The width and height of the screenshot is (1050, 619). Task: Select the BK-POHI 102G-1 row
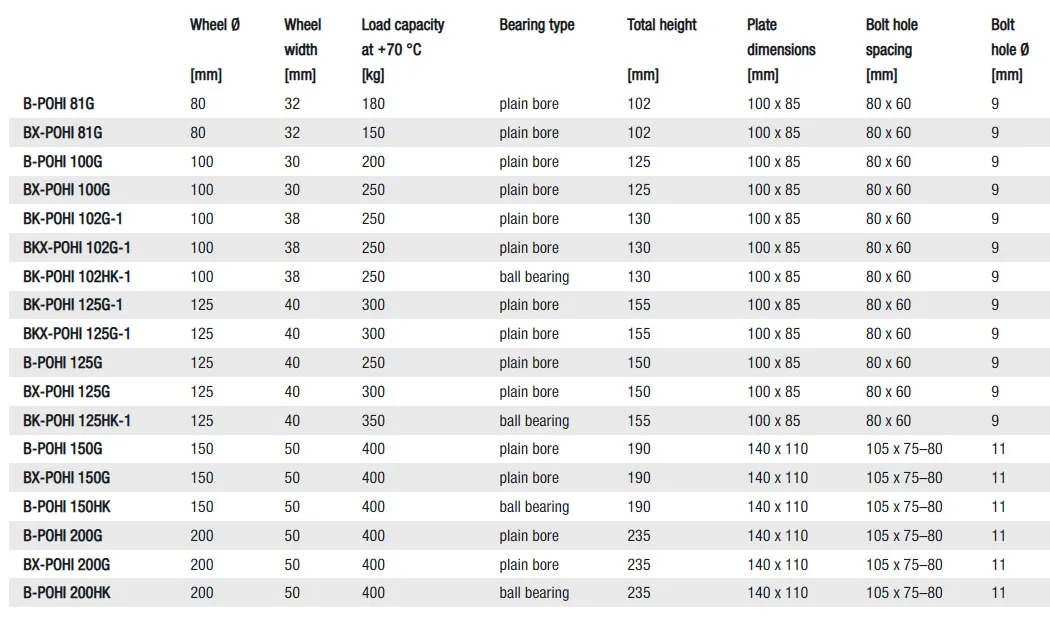pyautogui.click(x=529, y=218)
